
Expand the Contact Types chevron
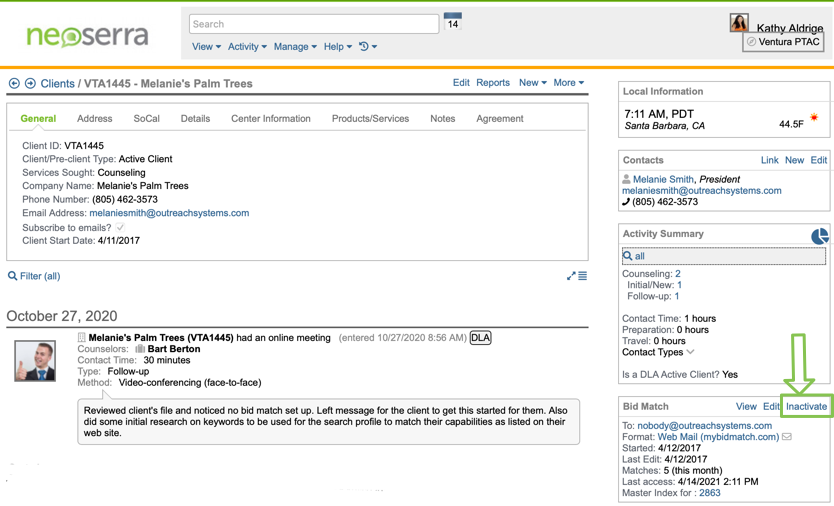click(690, 352)
